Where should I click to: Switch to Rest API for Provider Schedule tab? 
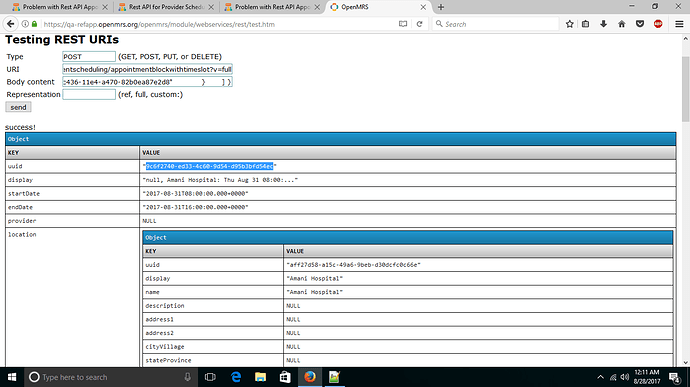(166, 7)
